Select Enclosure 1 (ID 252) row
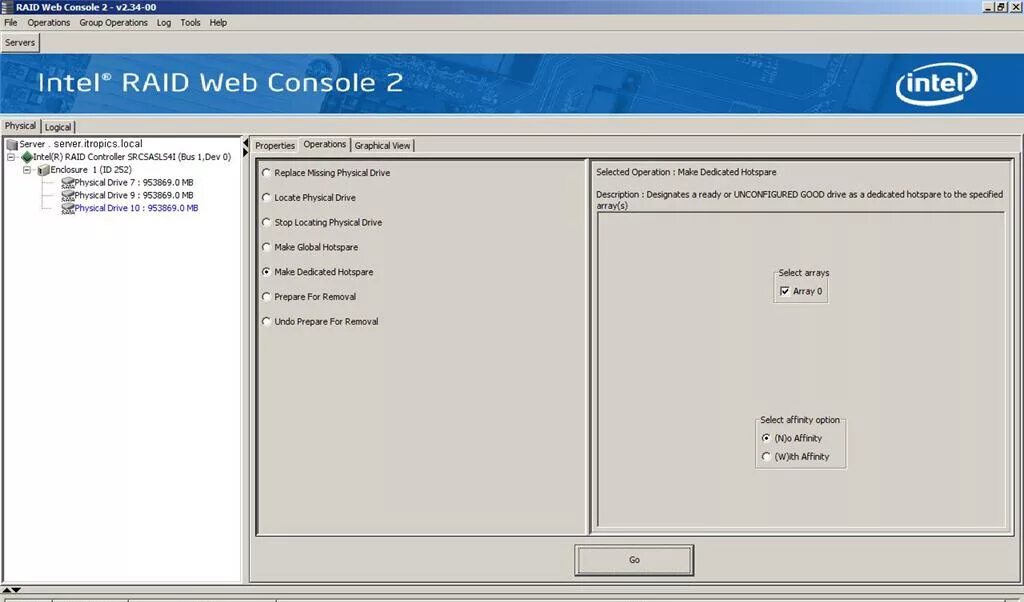 point(85,170)
